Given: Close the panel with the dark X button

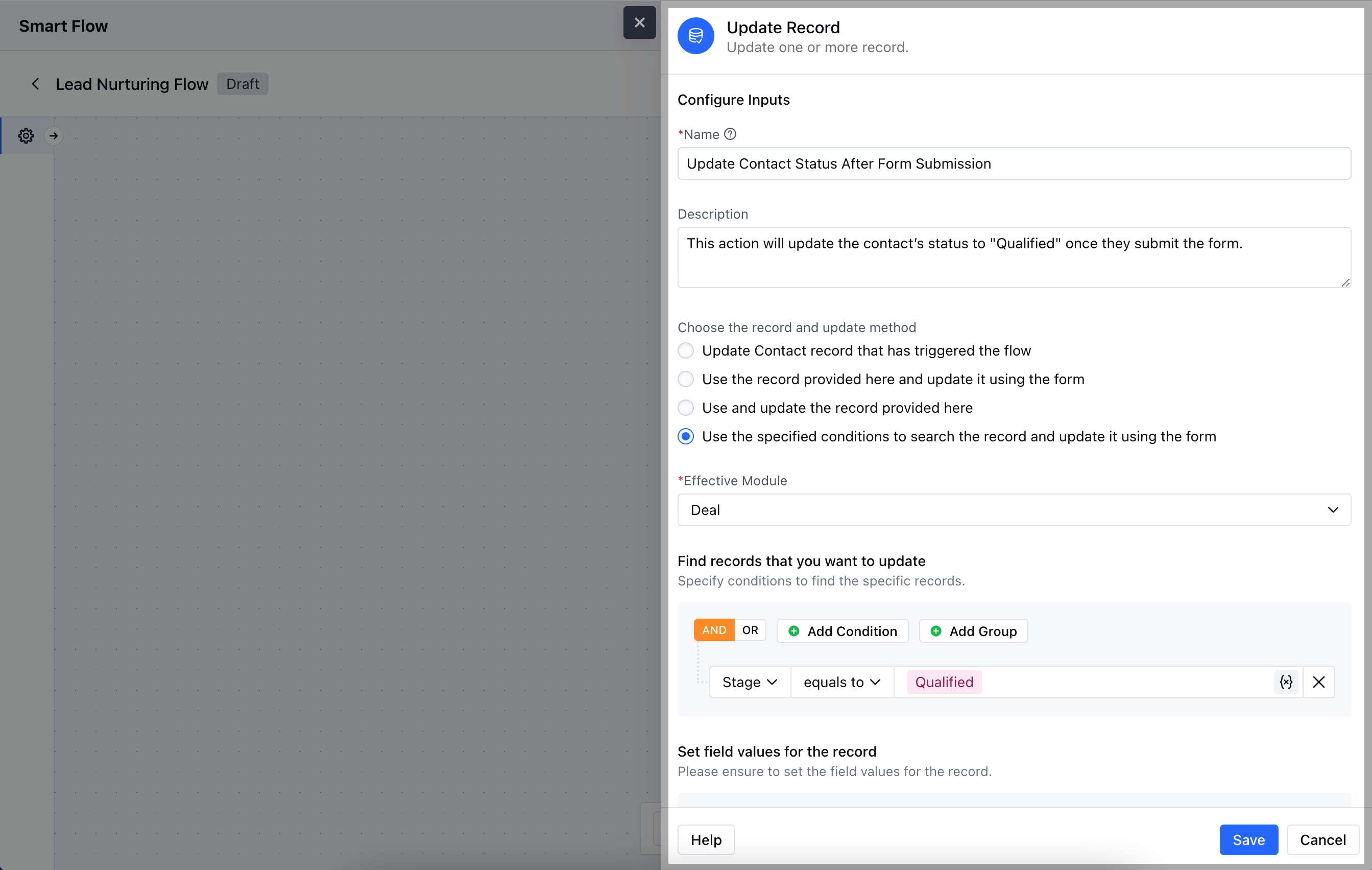Looking at the screenshot, I should point(639,23).
